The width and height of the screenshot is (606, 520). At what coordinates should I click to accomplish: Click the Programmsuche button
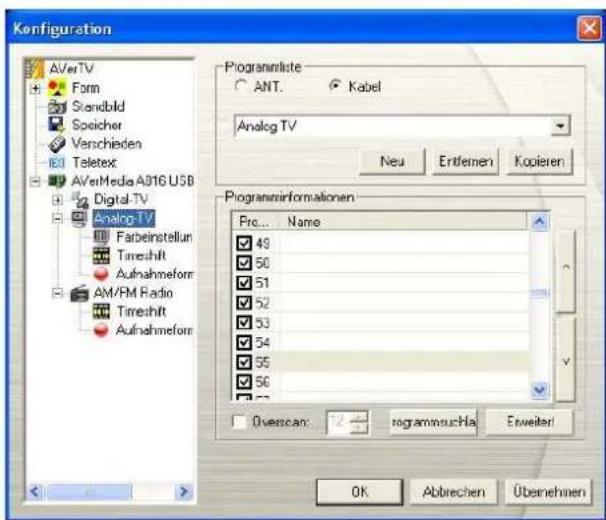pyautogui.click(x=434, y=422)
